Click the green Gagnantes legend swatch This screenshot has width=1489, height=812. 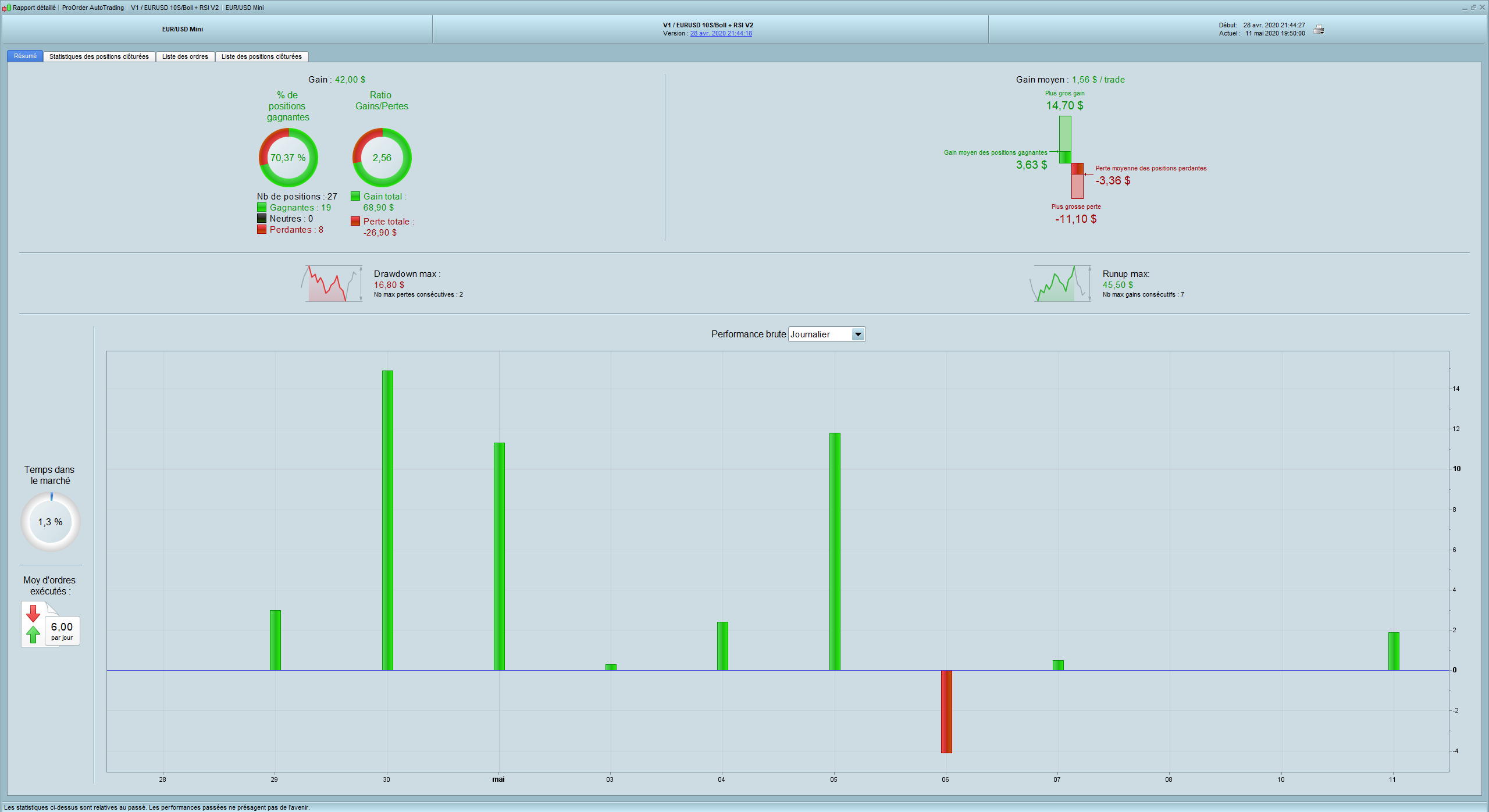point(262,208)
